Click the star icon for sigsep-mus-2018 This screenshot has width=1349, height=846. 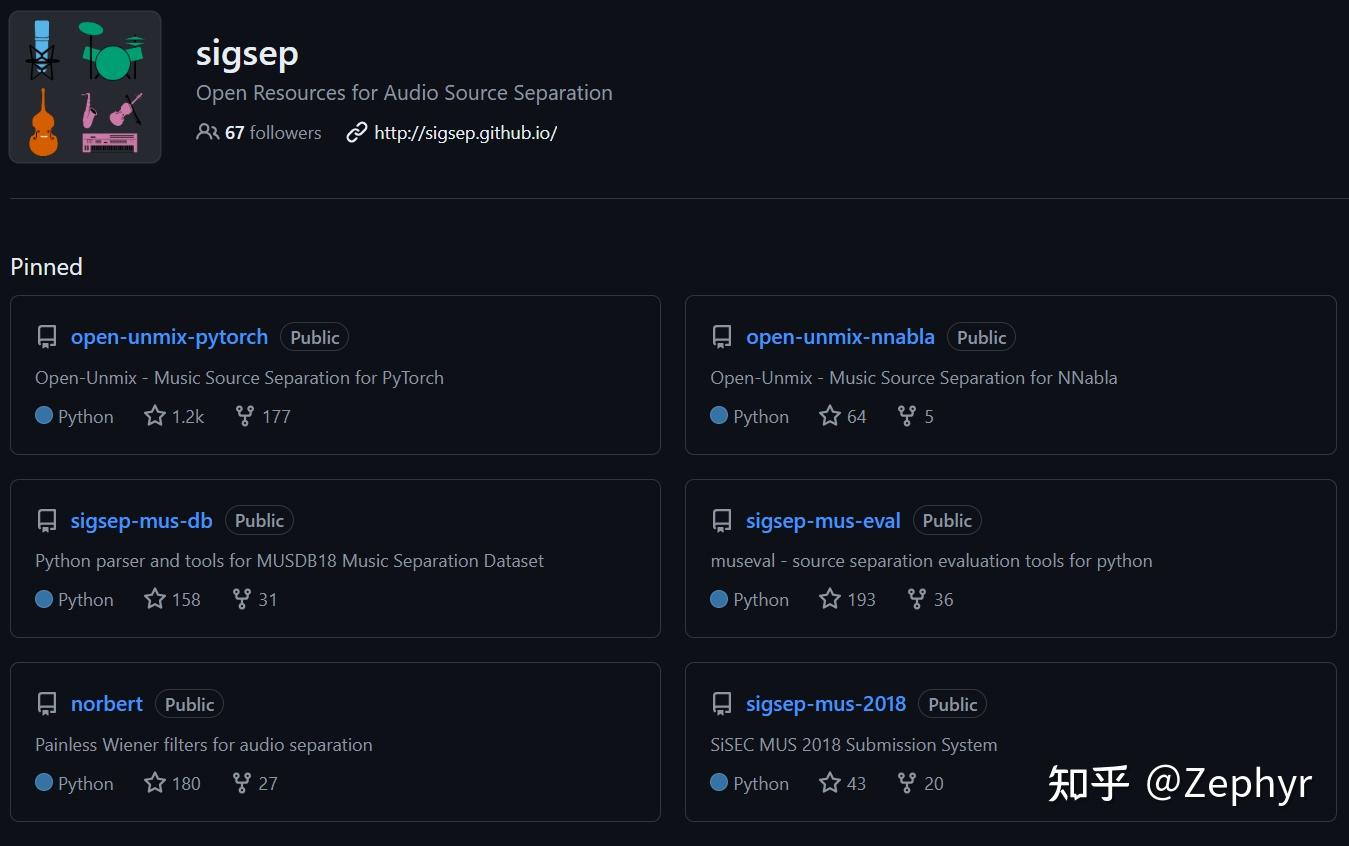[x=830, y=783]
